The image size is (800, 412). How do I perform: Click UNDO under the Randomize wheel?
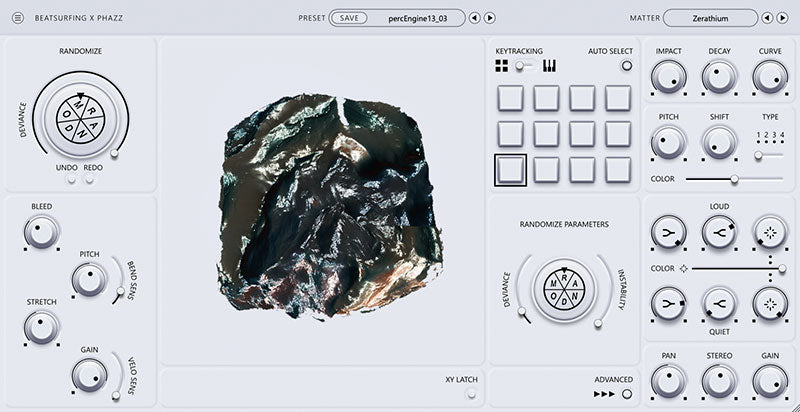point(66,168)
